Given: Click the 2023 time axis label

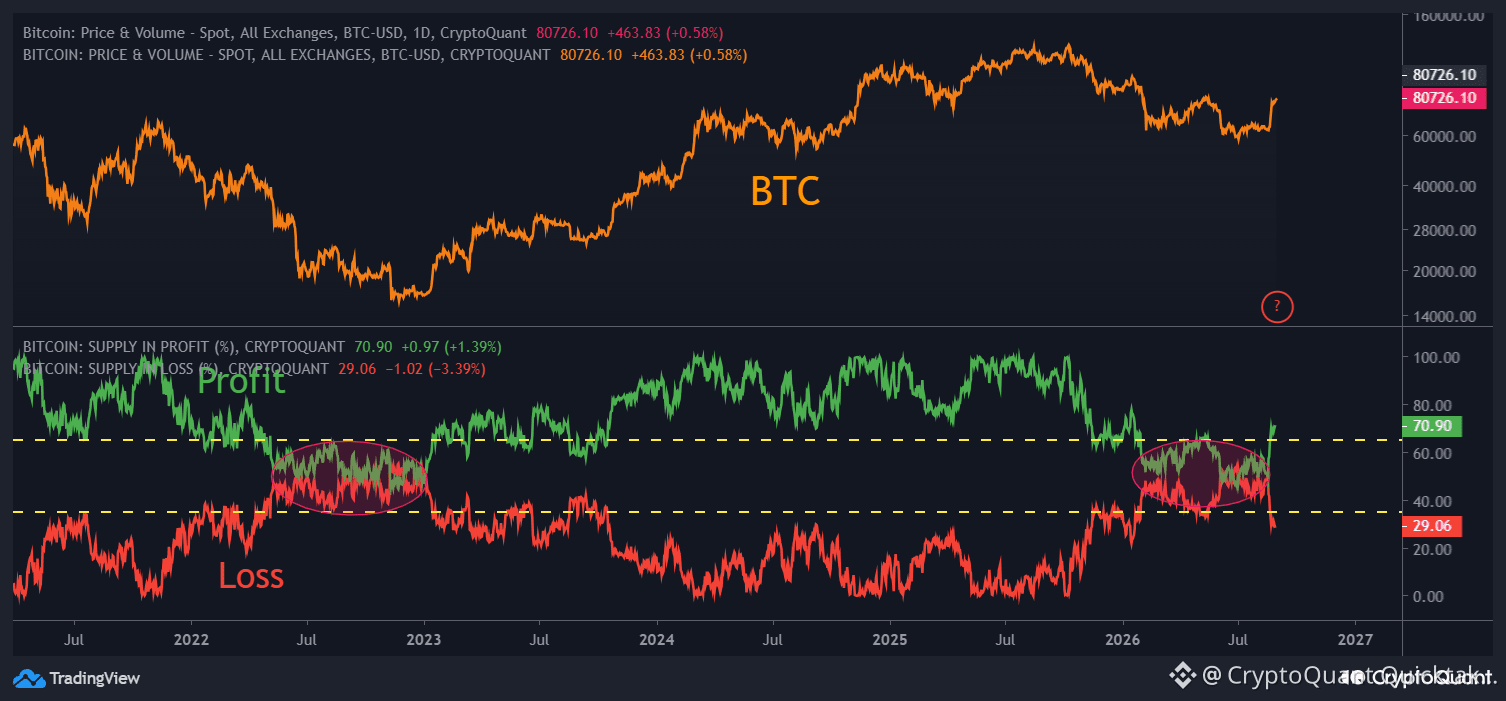Looking at the screenshot, I should point(424,638).
